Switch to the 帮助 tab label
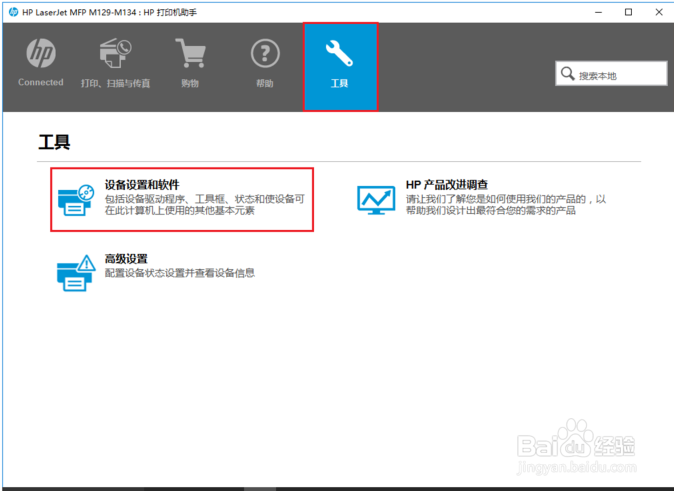The image size is (674, 491). (265, 83)
